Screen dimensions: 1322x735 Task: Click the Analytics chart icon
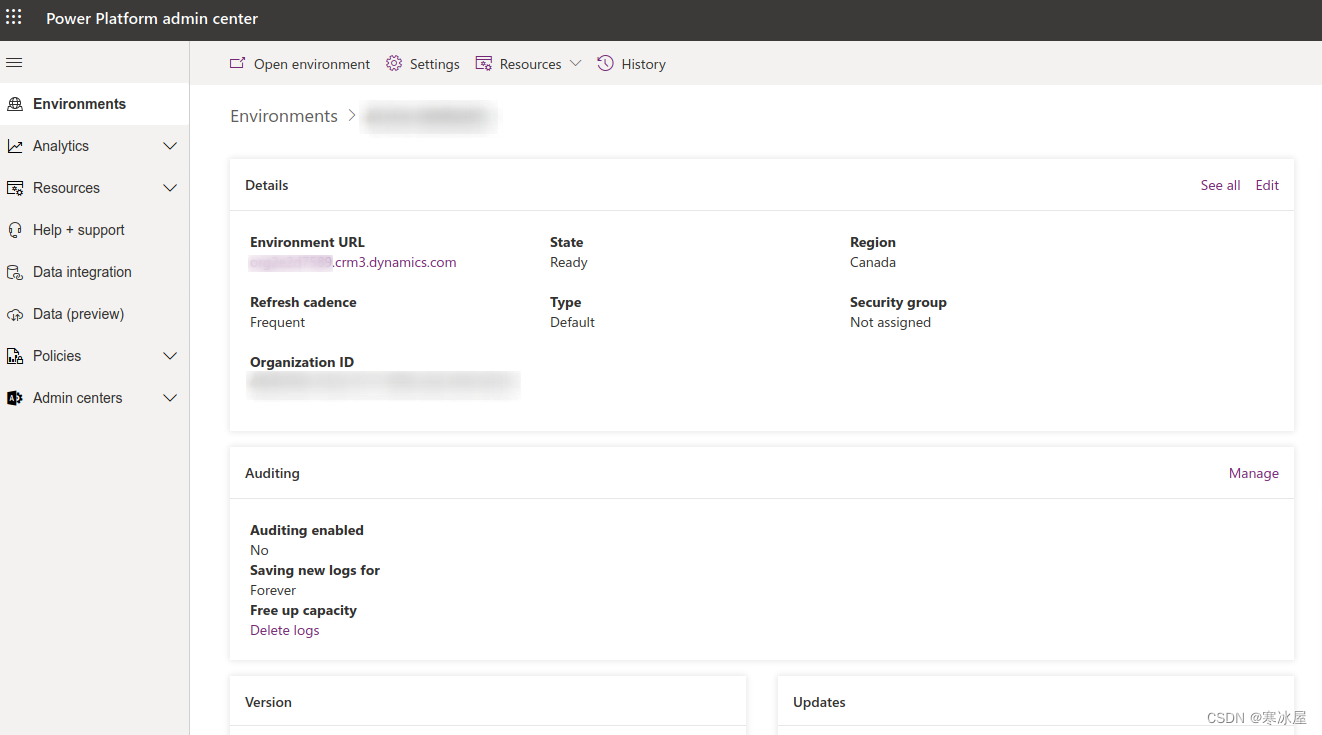(x=15, y=146)
